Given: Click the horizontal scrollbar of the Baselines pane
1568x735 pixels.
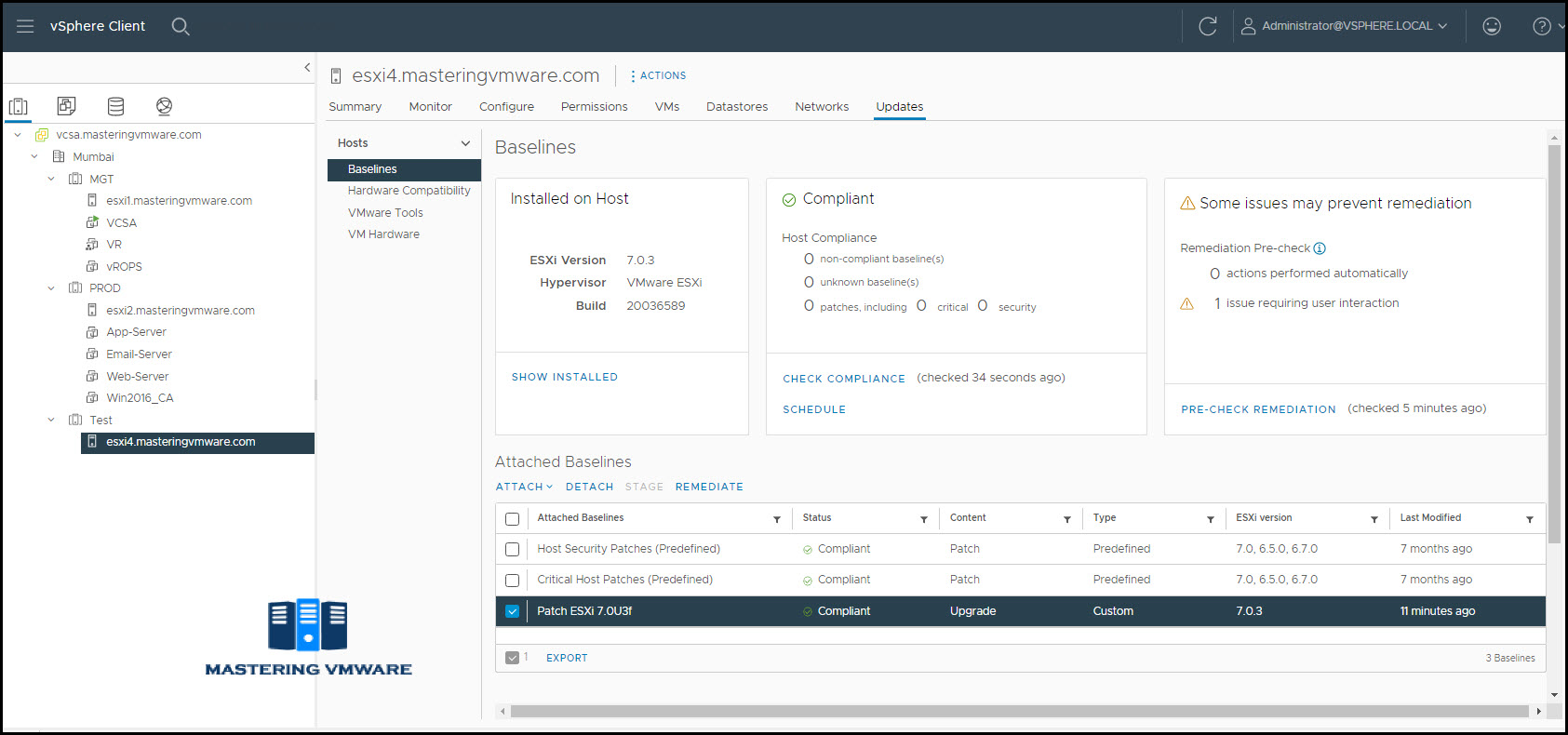Looking at the screenshot, I should click(x=1020, y=711).
